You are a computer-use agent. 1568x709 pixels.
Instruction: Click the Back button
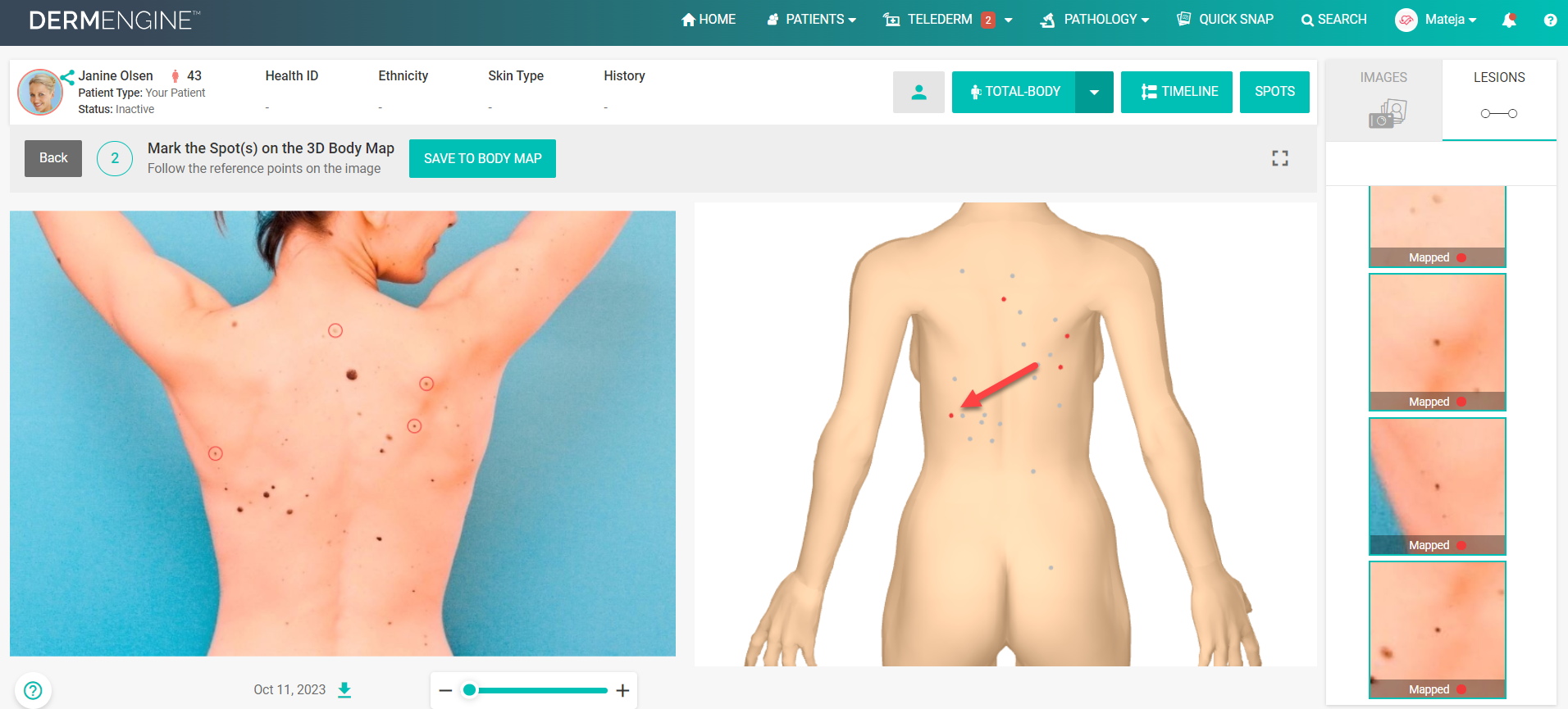click(53, 158)
